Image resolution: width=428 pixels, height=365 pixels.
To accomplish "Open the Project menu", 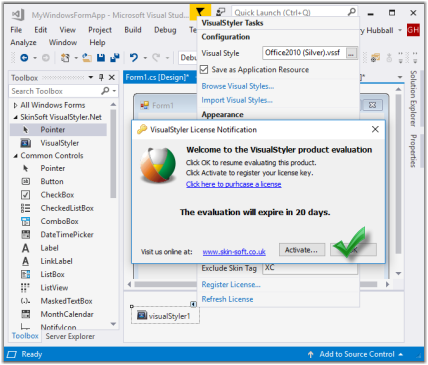I will pos(100,30).
